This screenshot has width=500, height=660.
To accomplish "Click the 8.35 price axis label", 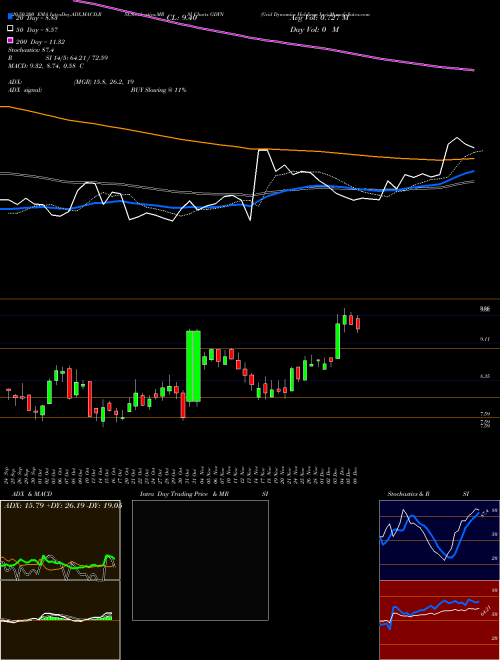I will [485, 376].
